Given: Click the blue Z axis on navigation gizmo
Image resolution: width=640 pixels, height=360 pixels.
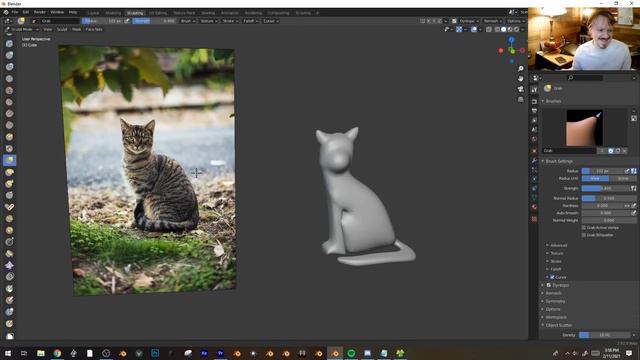Looking at the screenshot, I should click(511, 40).
